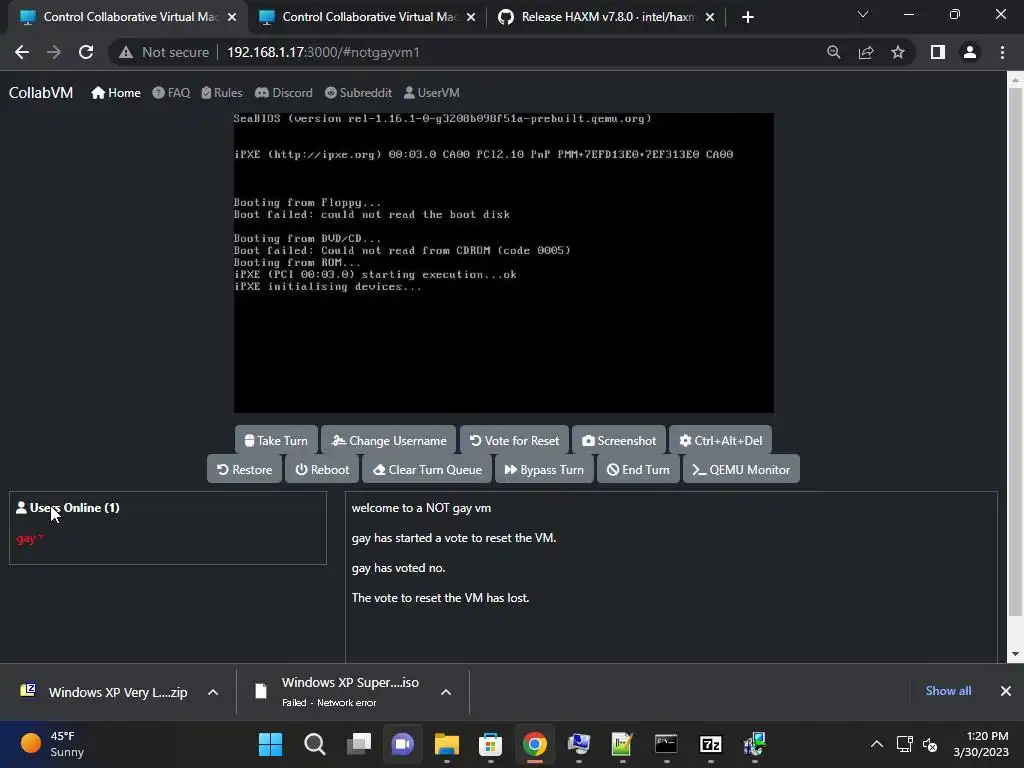Screen dimensions: 1024x768
Task: Open Change Username dialog
Action: click(x=389, y=440)
